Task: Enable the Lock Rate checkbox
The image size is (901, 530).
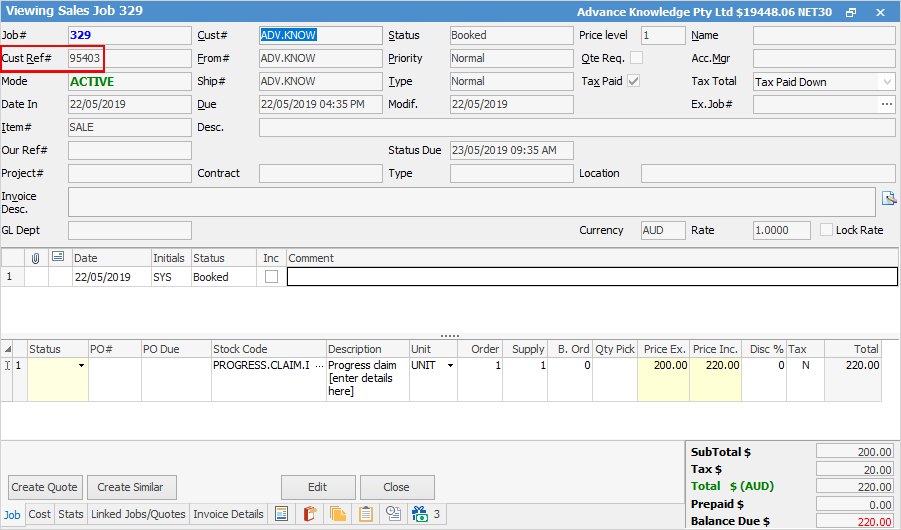Action: pos(826,230)
